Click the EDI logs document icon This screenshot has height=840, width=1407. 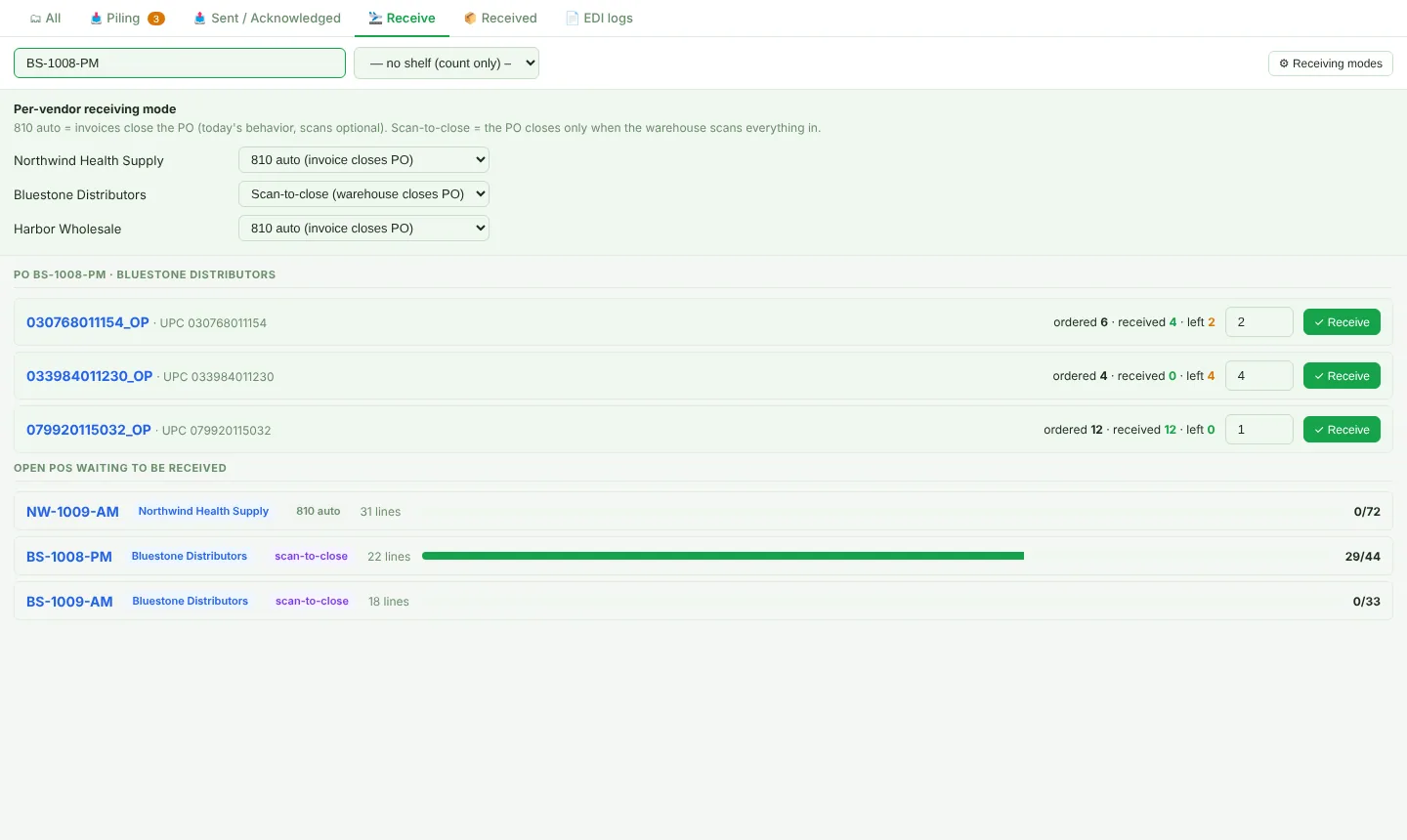pyautogui.click(x=573, y=19)
